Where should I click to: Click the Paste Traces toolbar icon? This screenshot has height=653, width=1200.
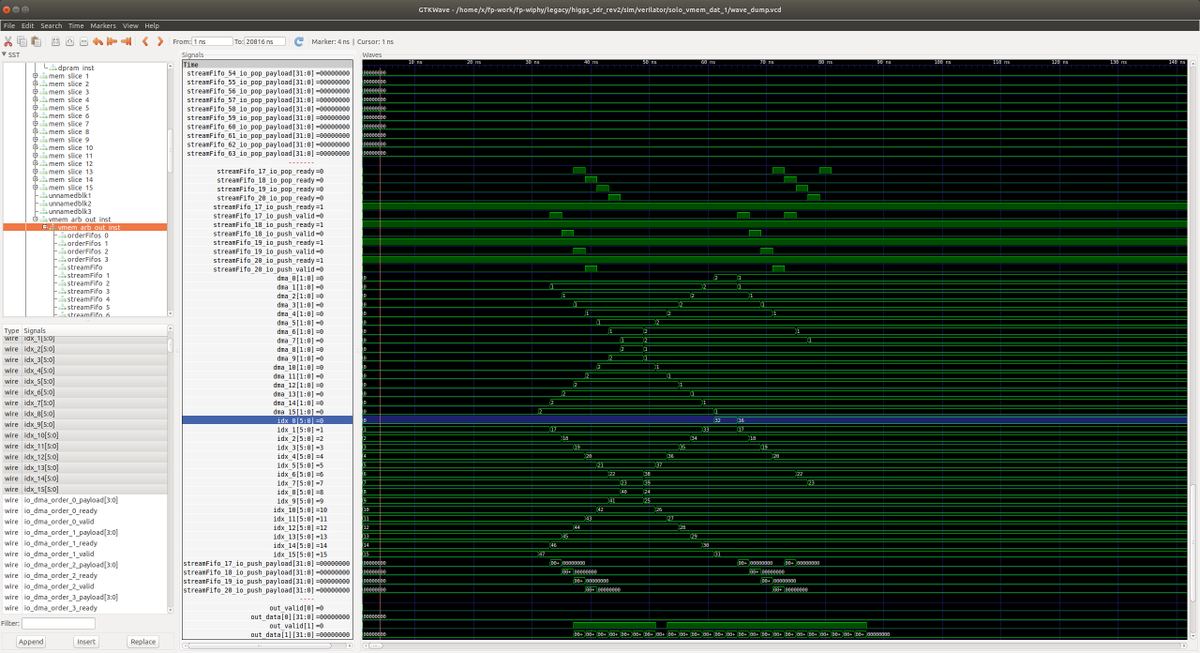coord(36,41)
